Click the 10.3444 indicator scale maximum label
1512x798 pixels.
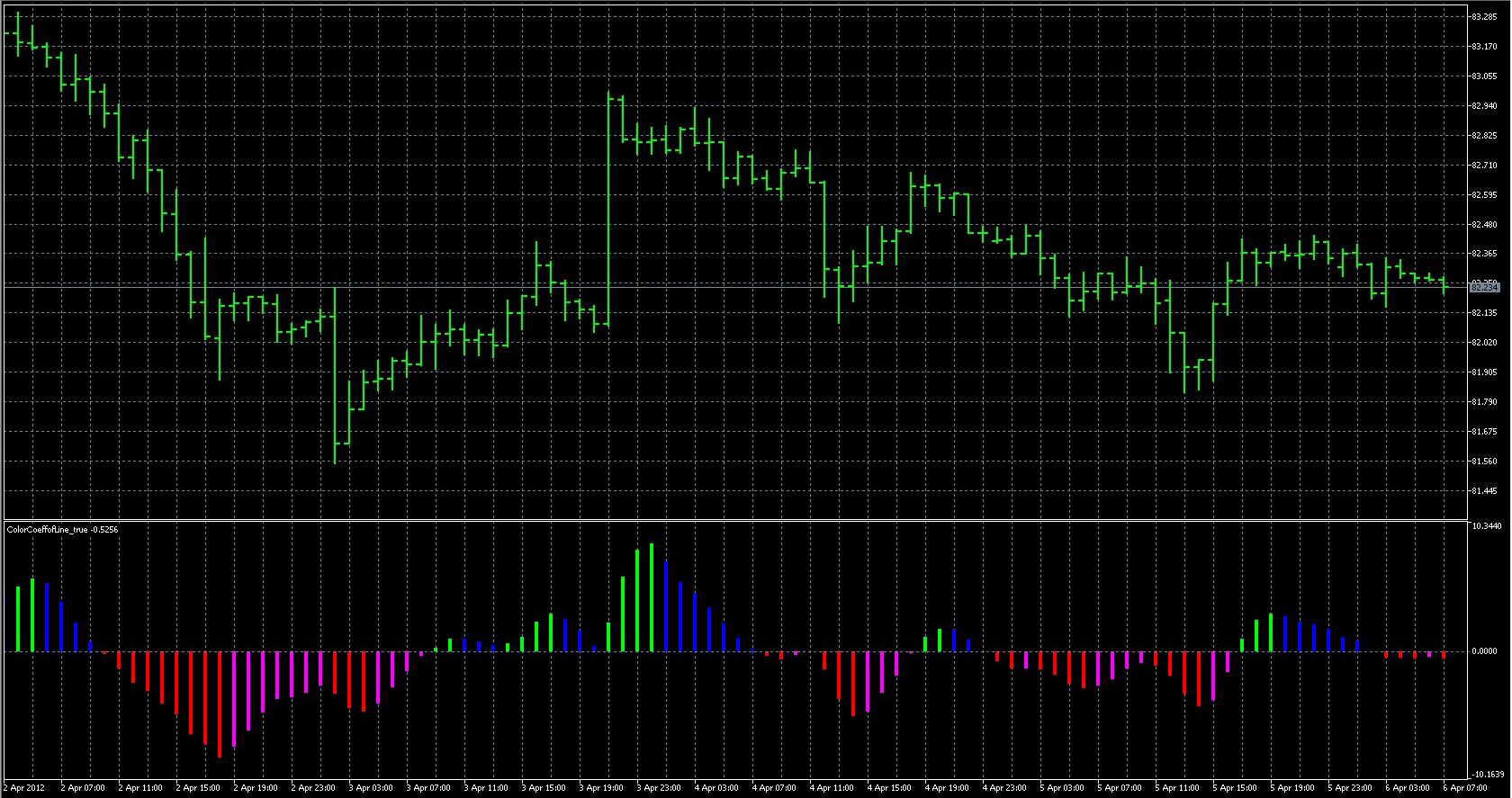pos(1486,525)
